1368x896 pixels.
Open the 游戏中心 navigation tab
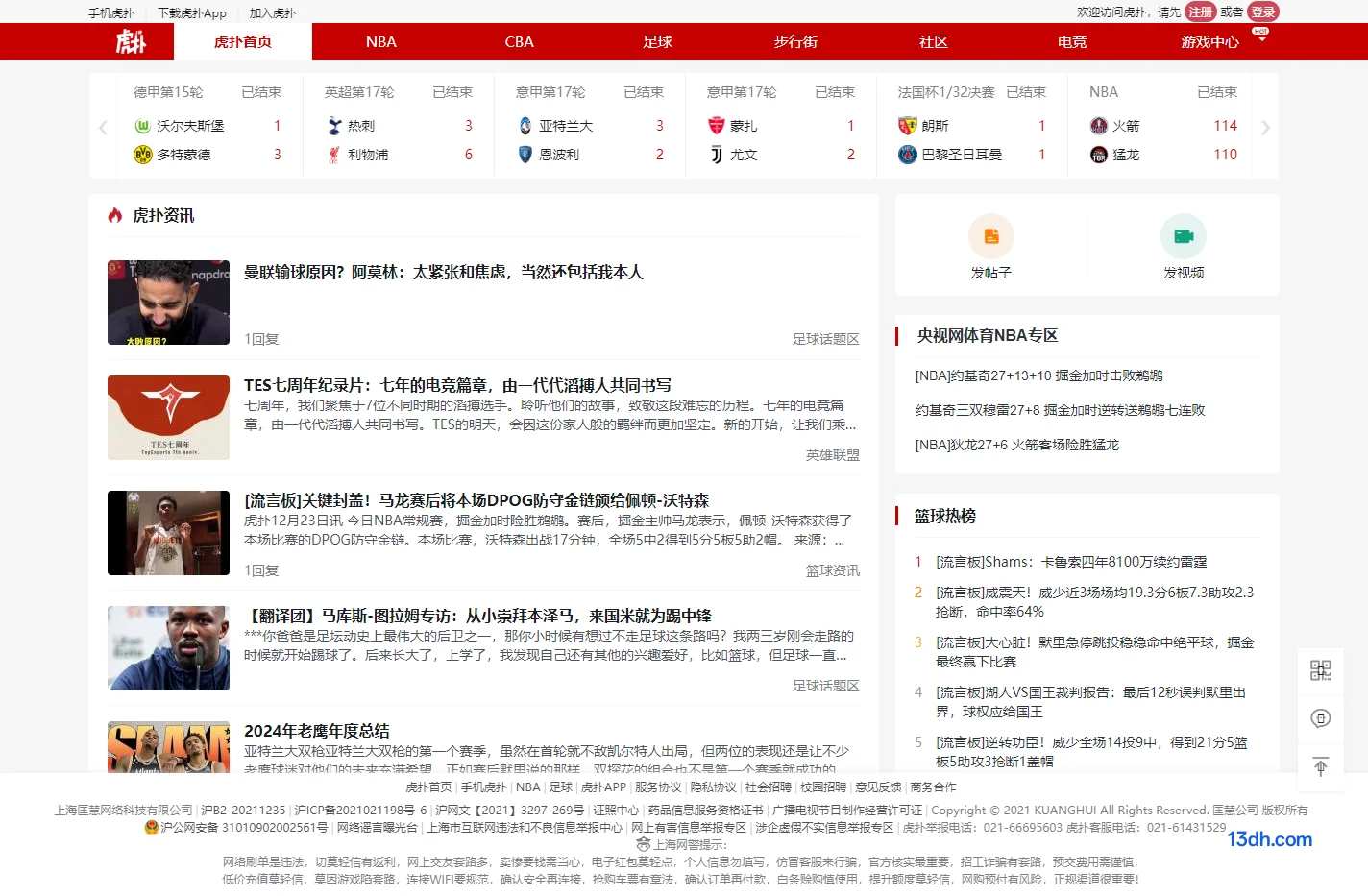coord(1210,41)
